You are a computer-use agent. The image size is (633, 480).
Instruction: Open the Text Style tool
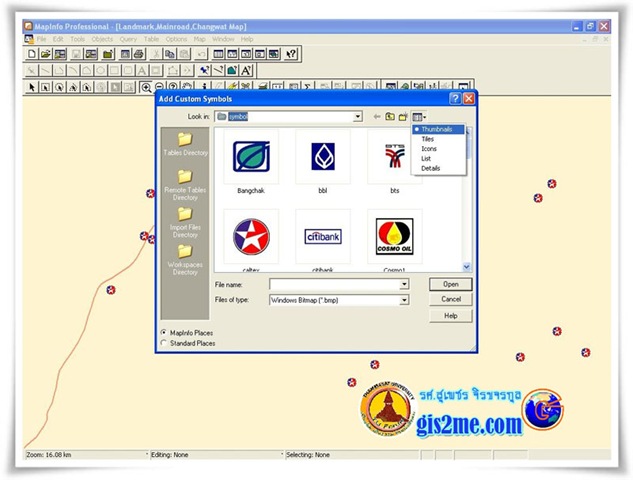click(246, 71)
